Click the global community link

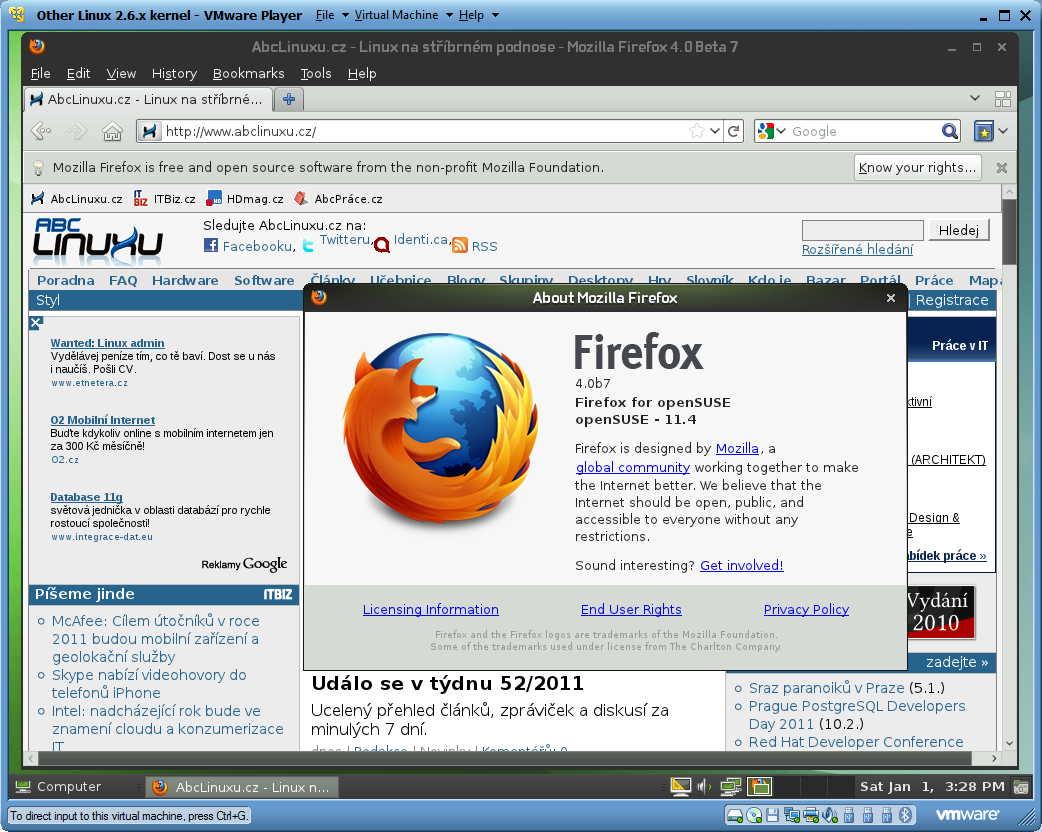click(633, 467)
